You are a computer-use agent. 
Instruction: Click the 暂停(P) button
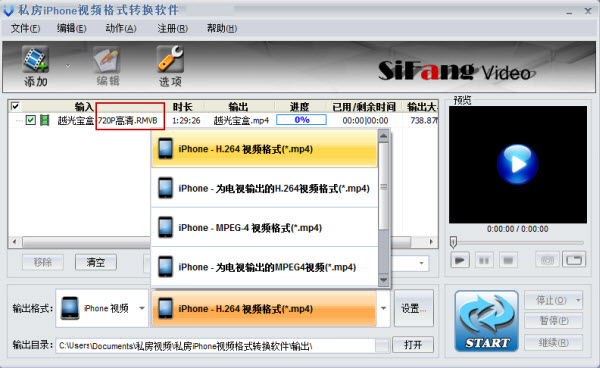point(553,321)
